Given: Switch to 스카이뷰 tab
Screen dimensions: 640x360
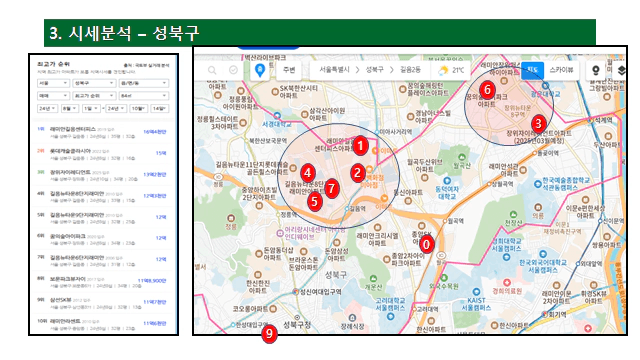Looking at the screenshot, I should (x=561, y=70).
